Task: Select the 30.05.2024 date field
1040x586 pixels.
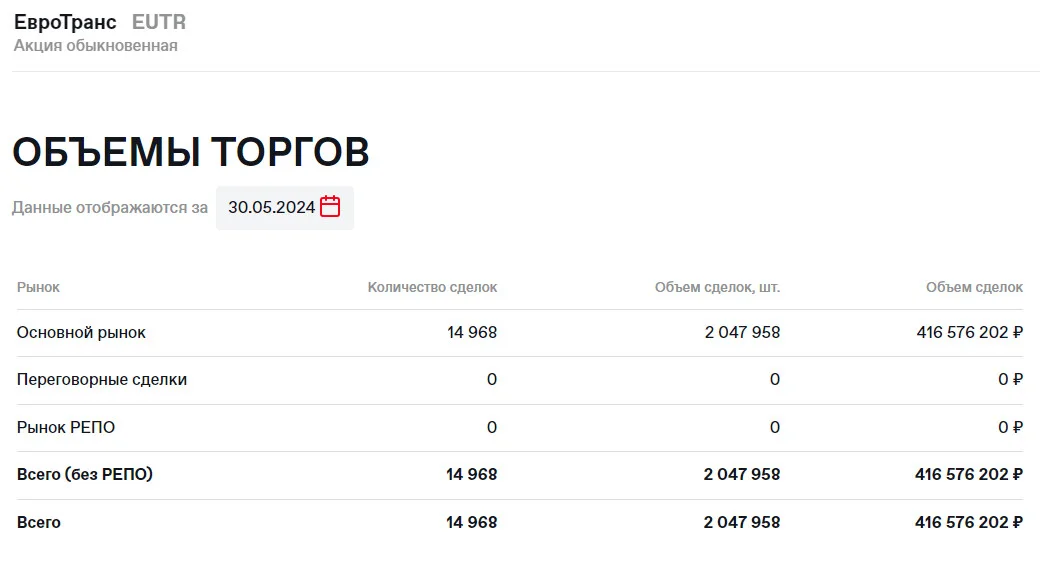Action: pyautogui.click(x=285, y=207)
